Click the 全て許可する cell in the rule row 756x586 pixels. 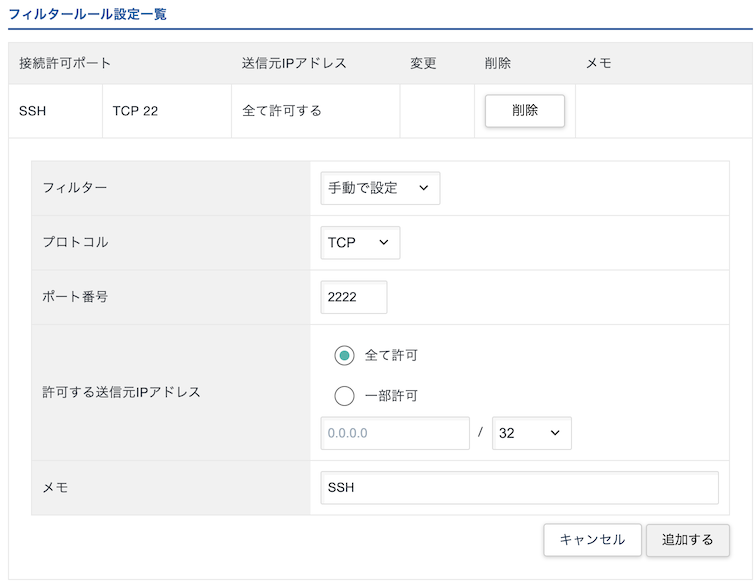click(x=282, y=111)
